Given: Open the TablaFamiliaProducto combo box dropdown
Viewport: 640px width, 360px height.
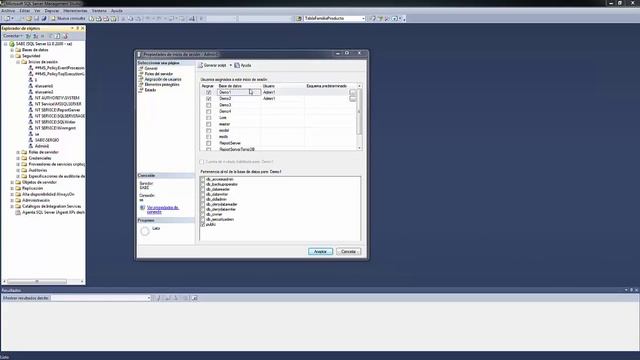Looking at the screenshot, I should point(363,18).
